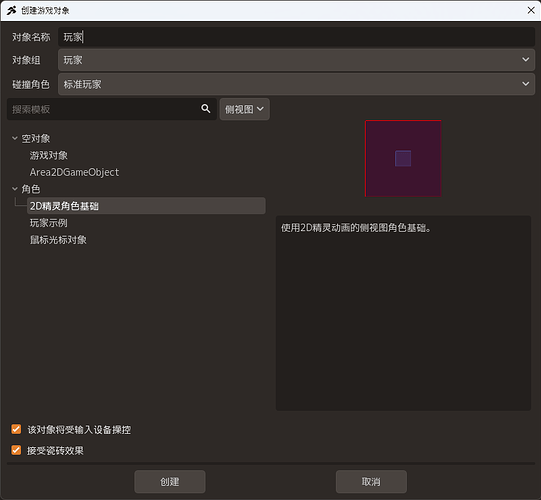Image resolution: width=541 pixels, height=500 pixels.
Task: Select the 2D精灵角色基础 template
Action: point(146,206)
